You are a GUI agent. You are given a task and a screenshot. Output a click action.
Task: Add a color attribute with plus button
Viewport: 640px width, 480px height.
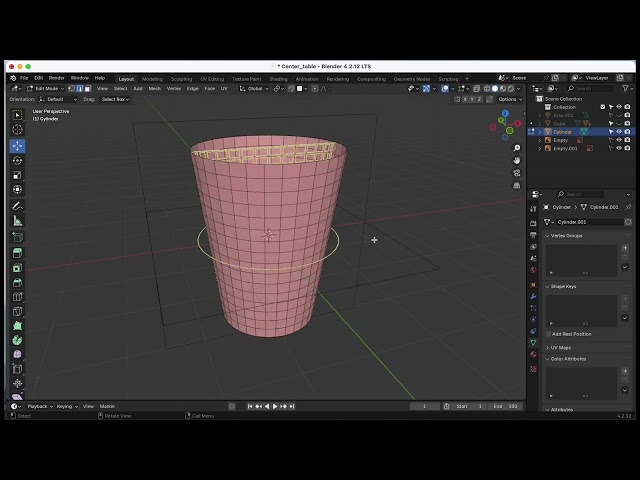tap(625, 371)
